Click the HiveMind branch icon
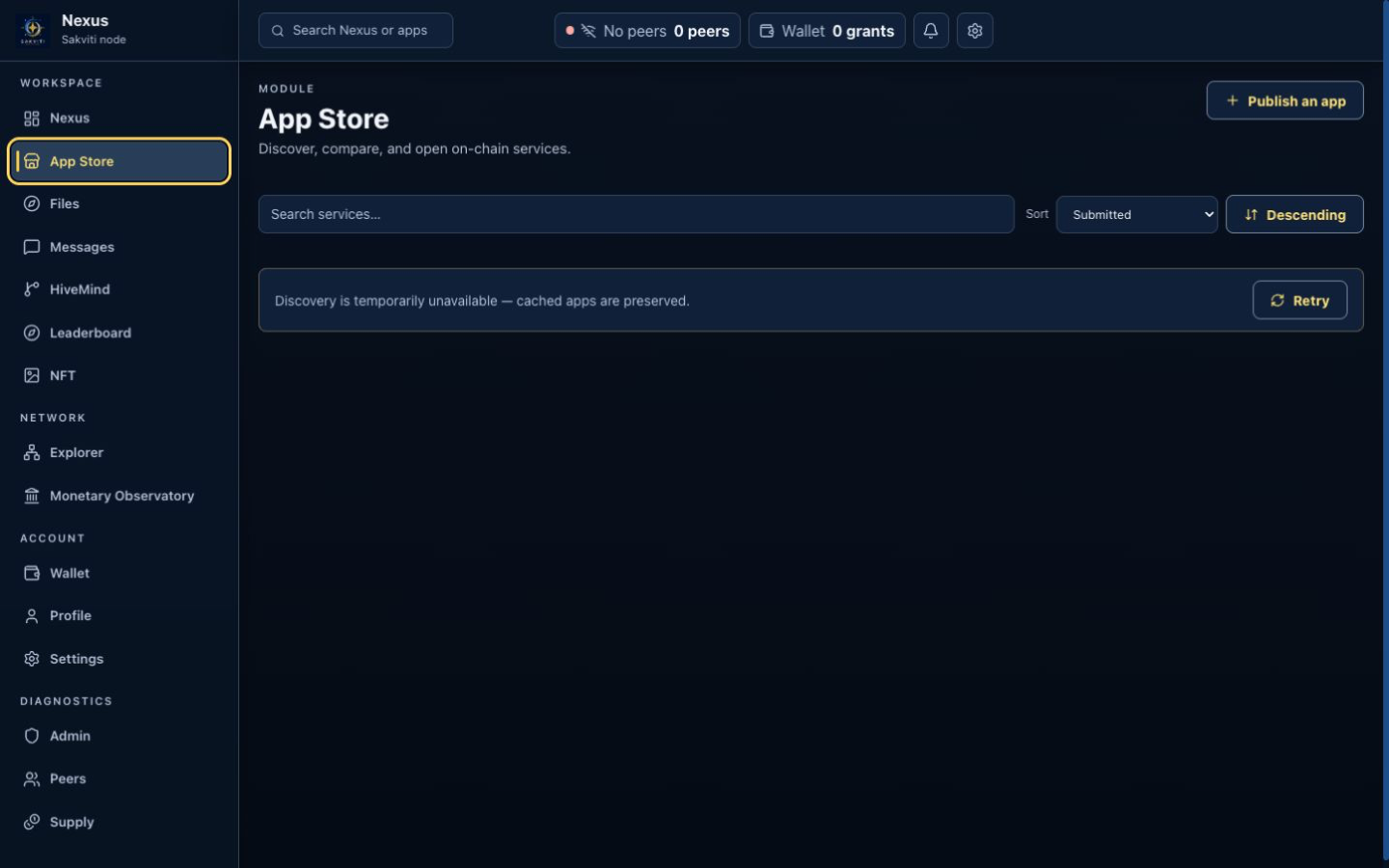 pos(32,289)
